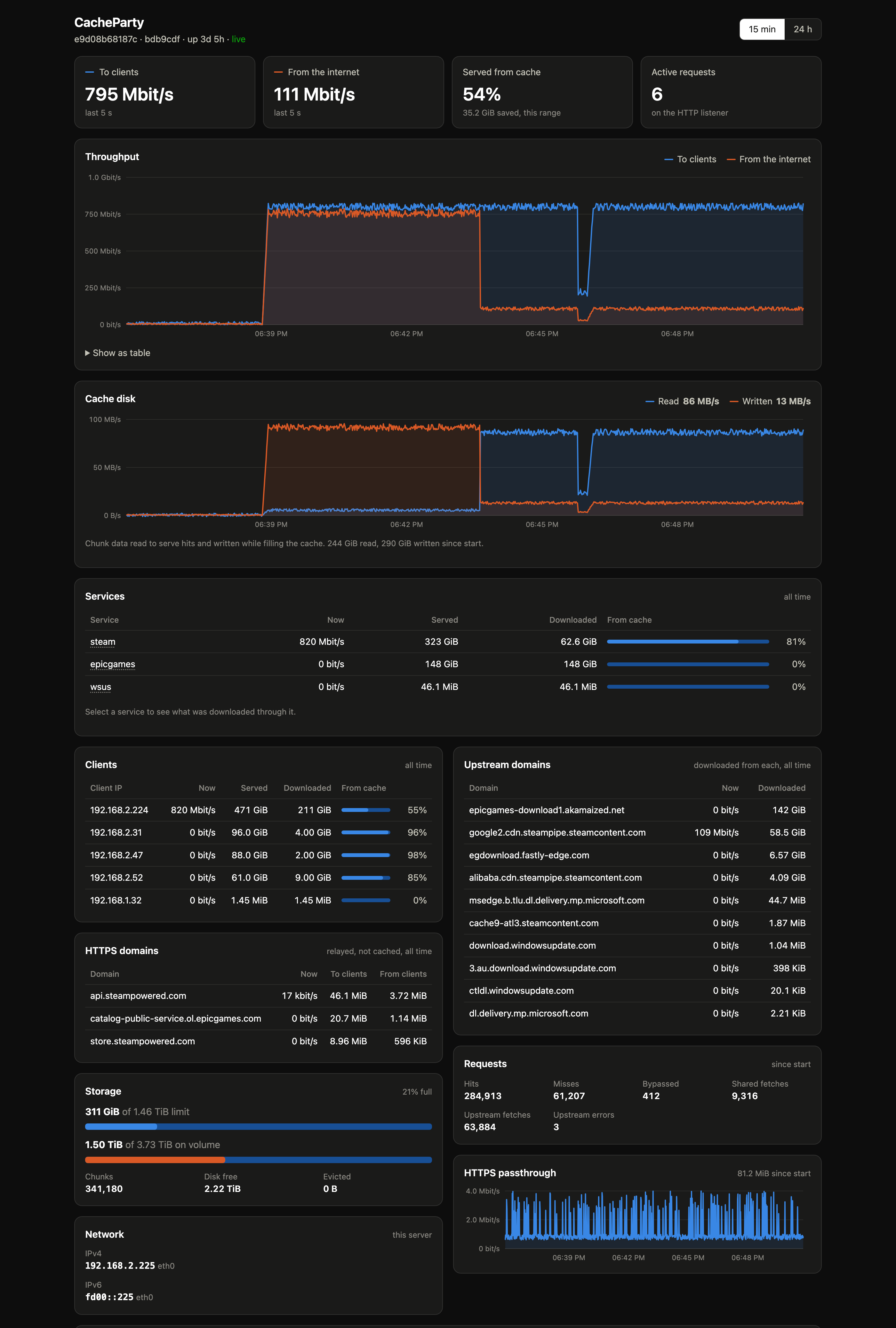Click the 81.2 MiB since start label
The height and width of the screenshot is (1328, 896).
tap(774, 1174)
